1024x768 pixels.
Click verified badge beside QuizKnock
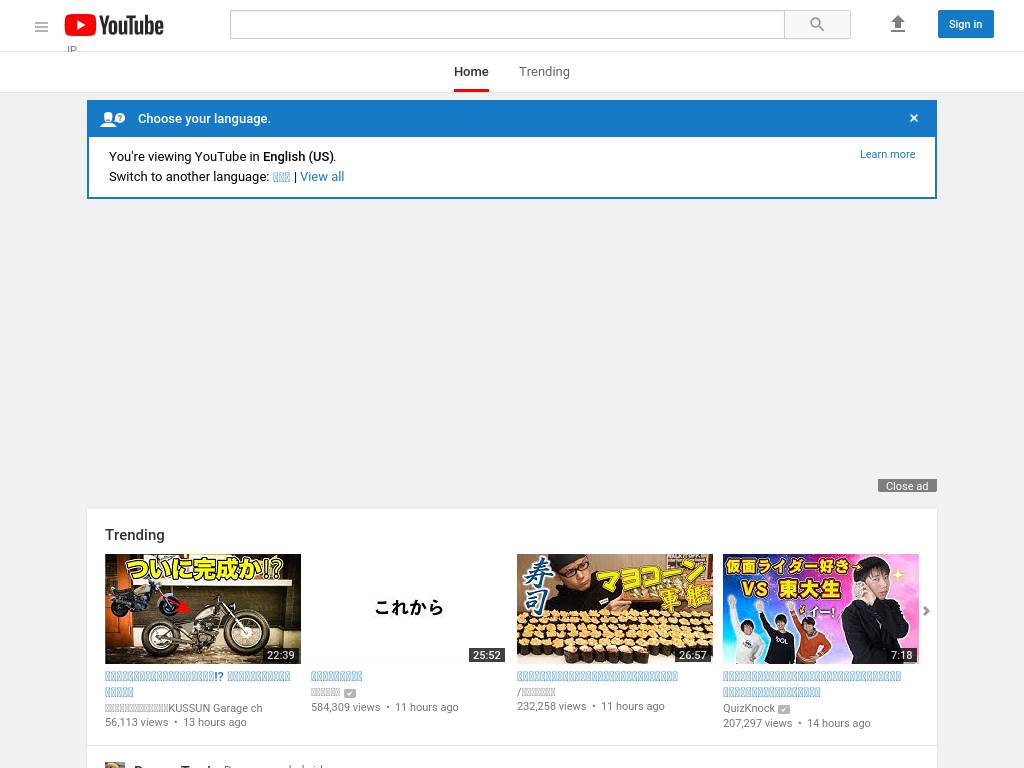[x=784, y=709]
